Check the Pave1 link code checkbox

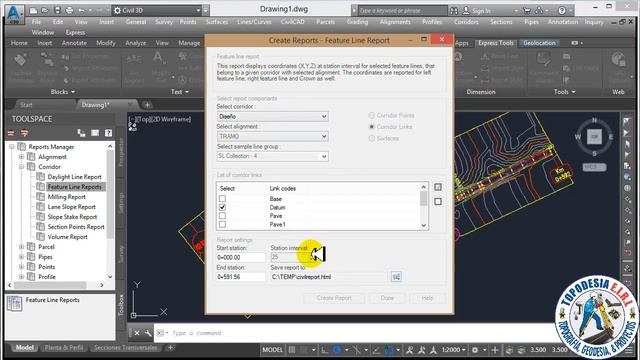tap(222, 224)
